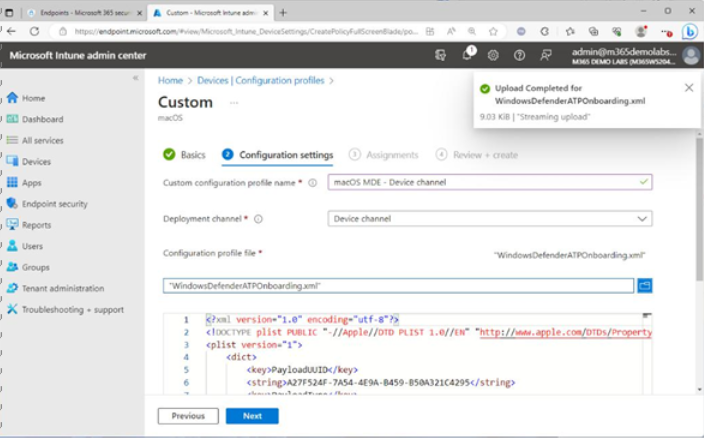
Task: Open account profile avatar
Action: [x=691, y=55]
